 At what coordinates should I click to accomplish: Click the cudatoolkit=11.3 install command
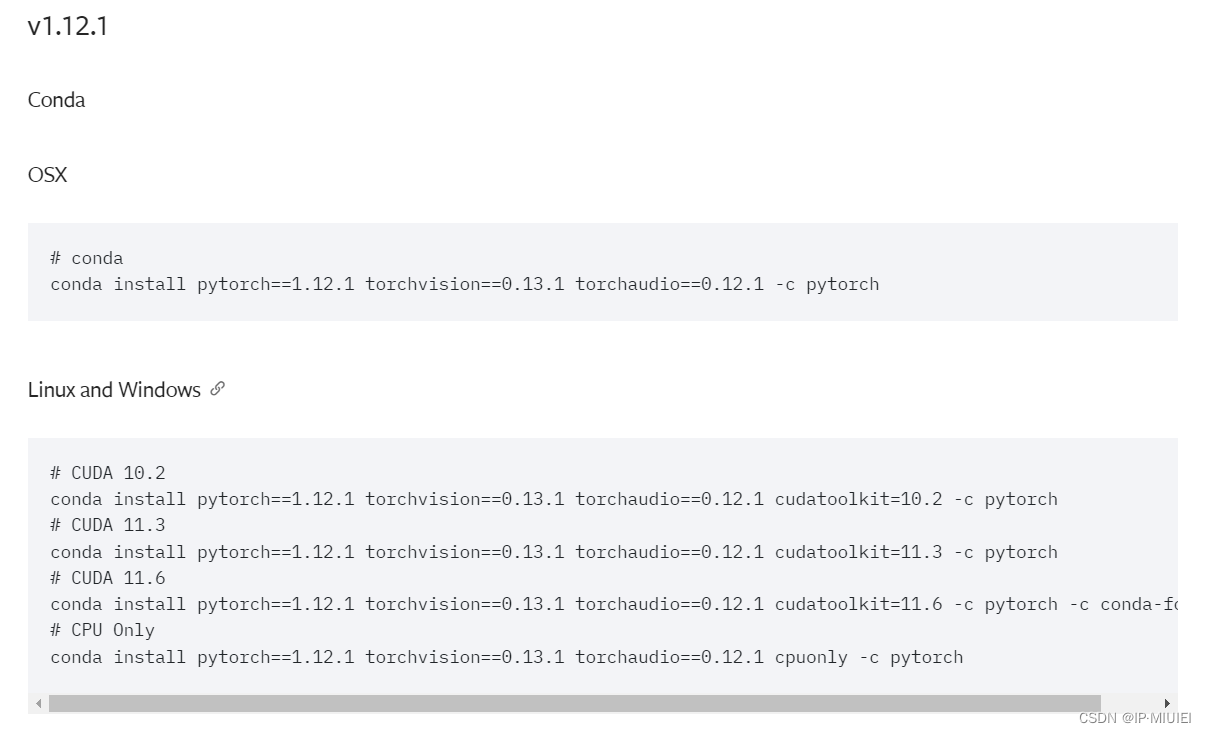tap(554, 552)
